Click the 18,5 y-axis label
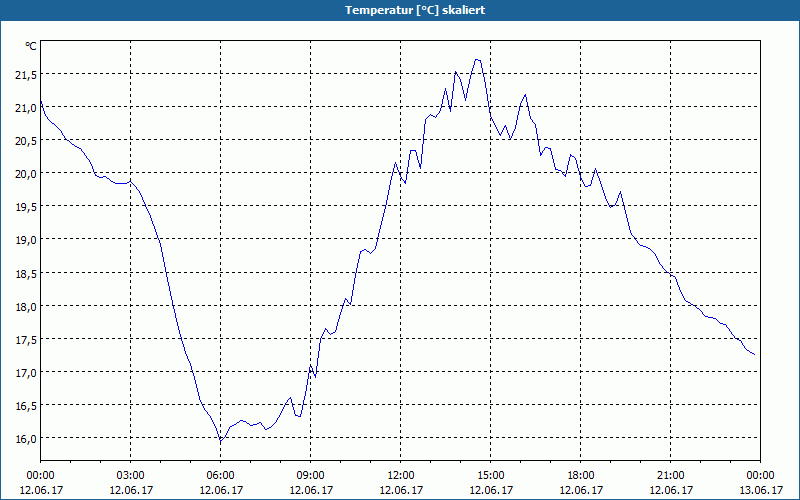This screenshot has height=500, width=800. [x=26, y=274]
